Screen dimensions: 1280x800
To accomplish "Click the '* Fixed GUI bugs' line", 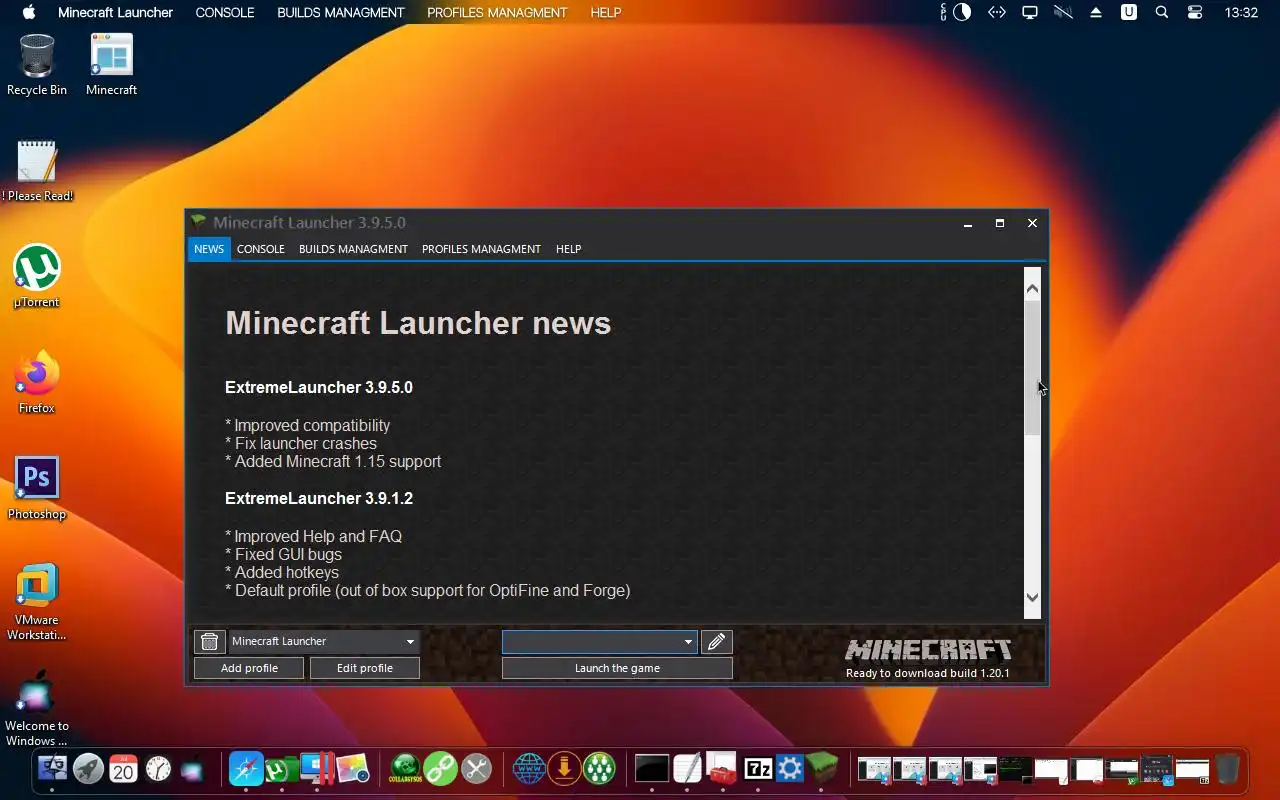I will click(283, 554).
